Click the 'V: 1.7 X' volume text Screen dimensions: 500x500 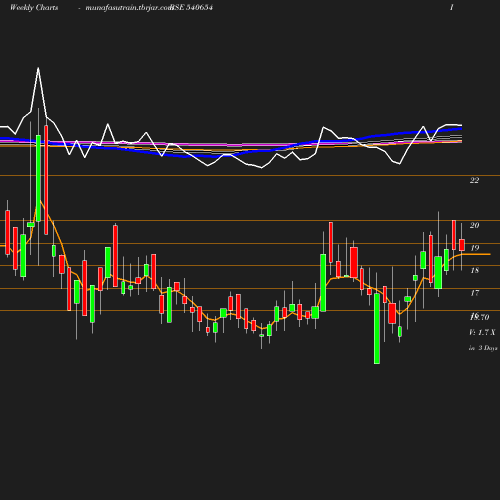[x=482, y=332]
